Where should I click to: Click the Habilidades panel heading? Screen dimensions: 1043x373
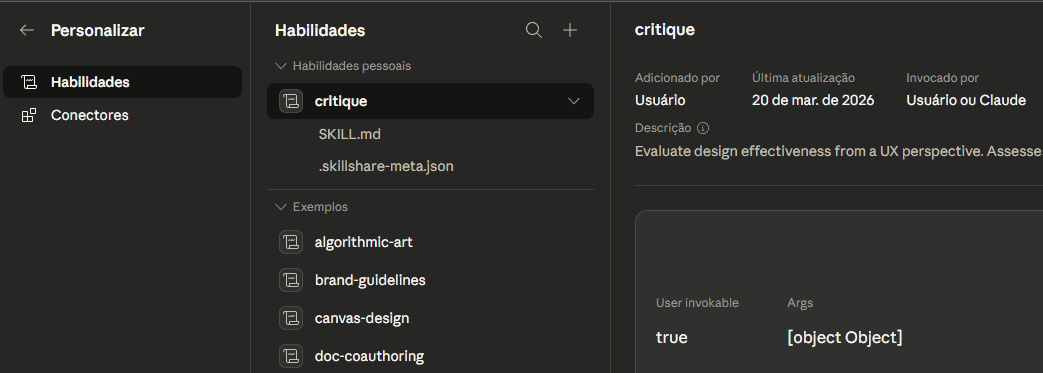tap(320, 31)
